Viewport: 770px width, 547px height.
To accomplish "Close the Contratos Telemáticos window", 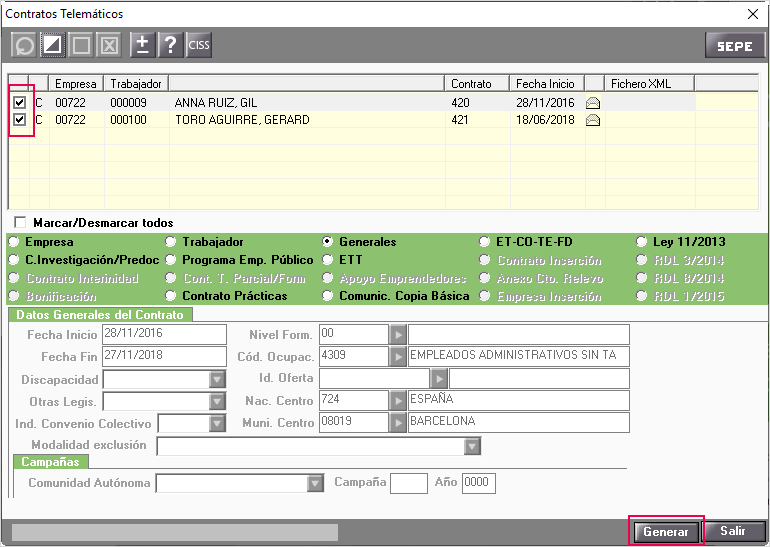I will click(752, 14).
